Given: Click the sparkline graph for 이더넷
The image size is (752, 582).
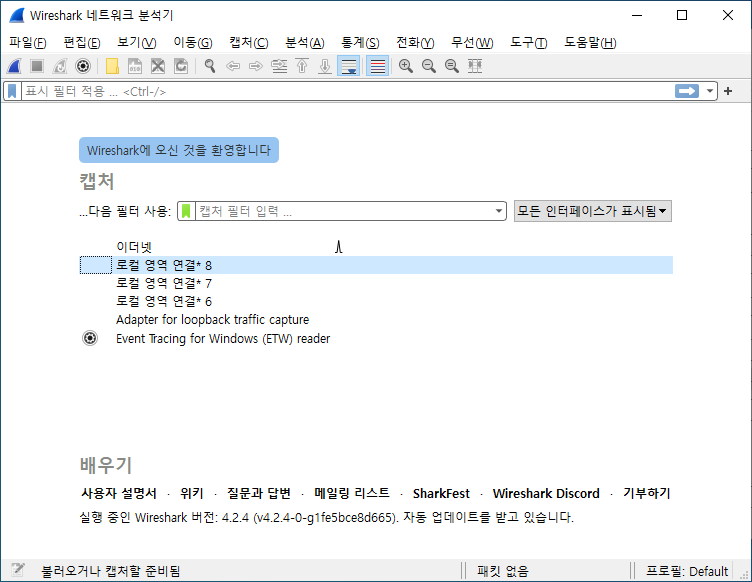Looking at the screenshot, I should [x=339, y=247].
